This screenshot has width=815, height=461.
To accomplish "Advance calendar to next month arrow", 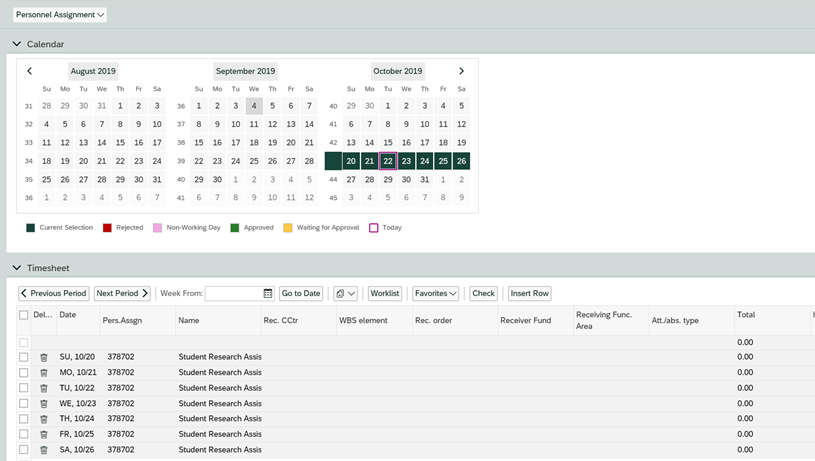I will click(x=461, y=71).
